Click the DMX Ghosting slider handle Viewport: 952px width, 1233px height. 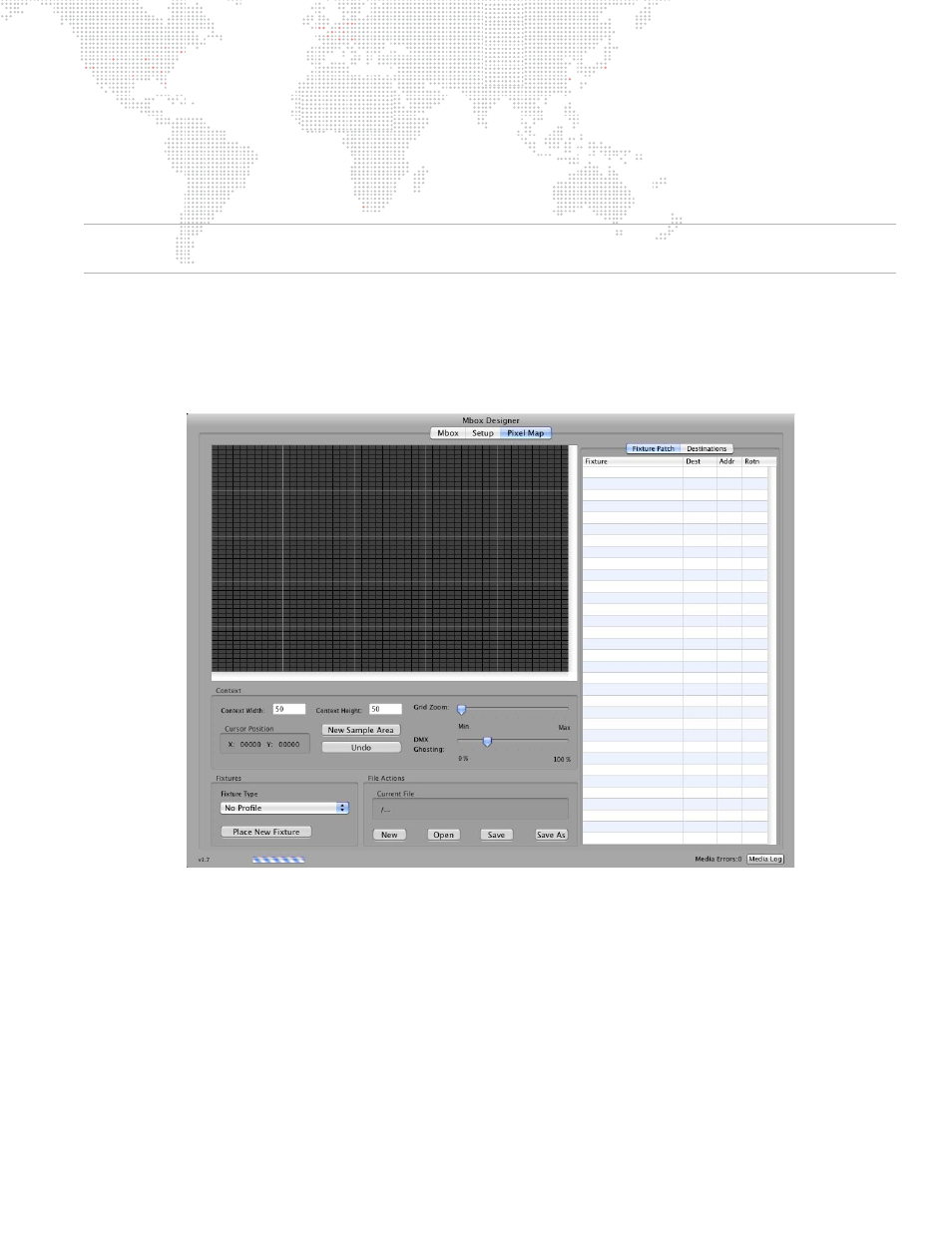pyautogui.click(x=487, y=741)
